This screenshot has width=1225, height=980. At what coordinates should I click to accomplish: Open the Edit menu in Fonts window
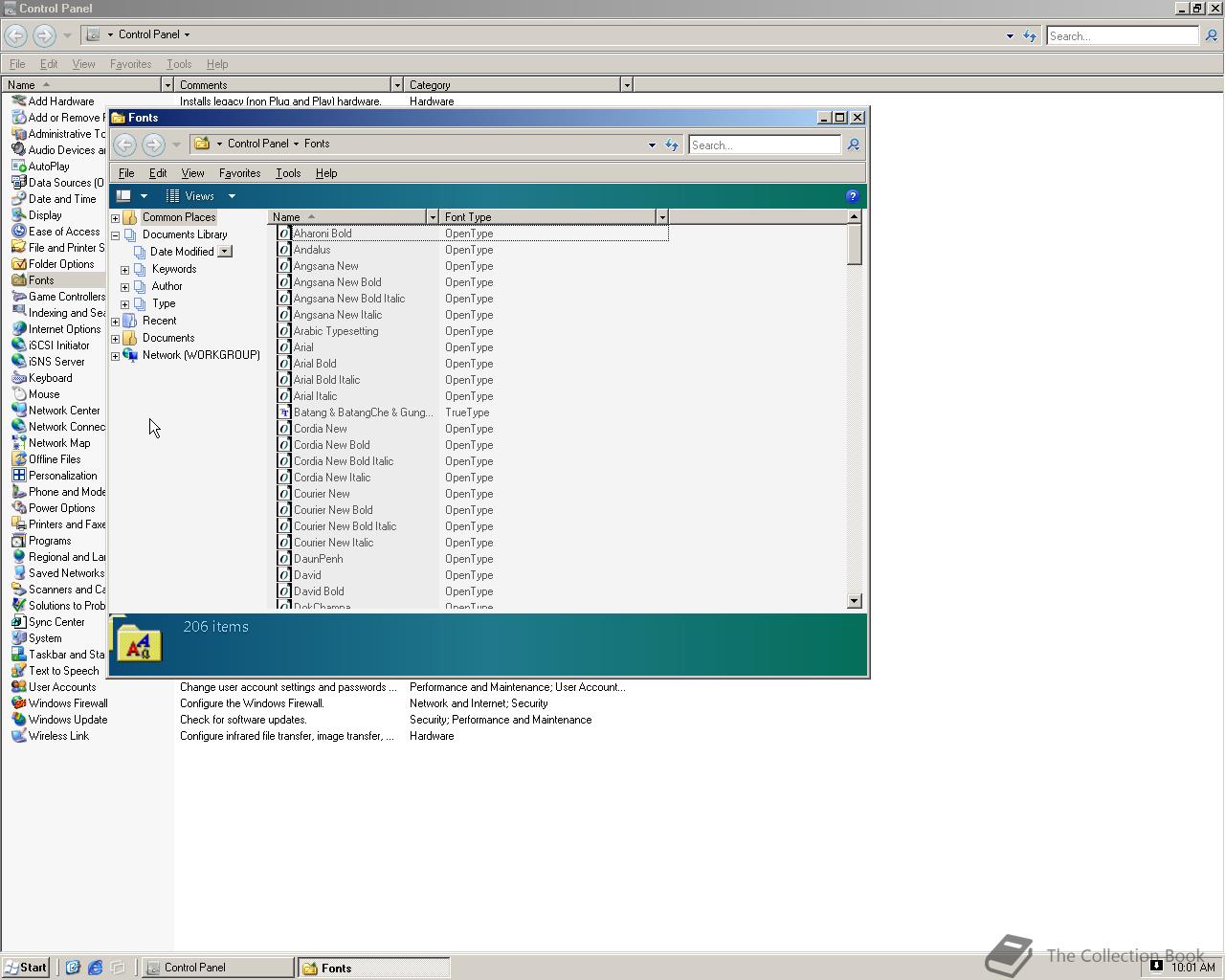pos(158,173)
